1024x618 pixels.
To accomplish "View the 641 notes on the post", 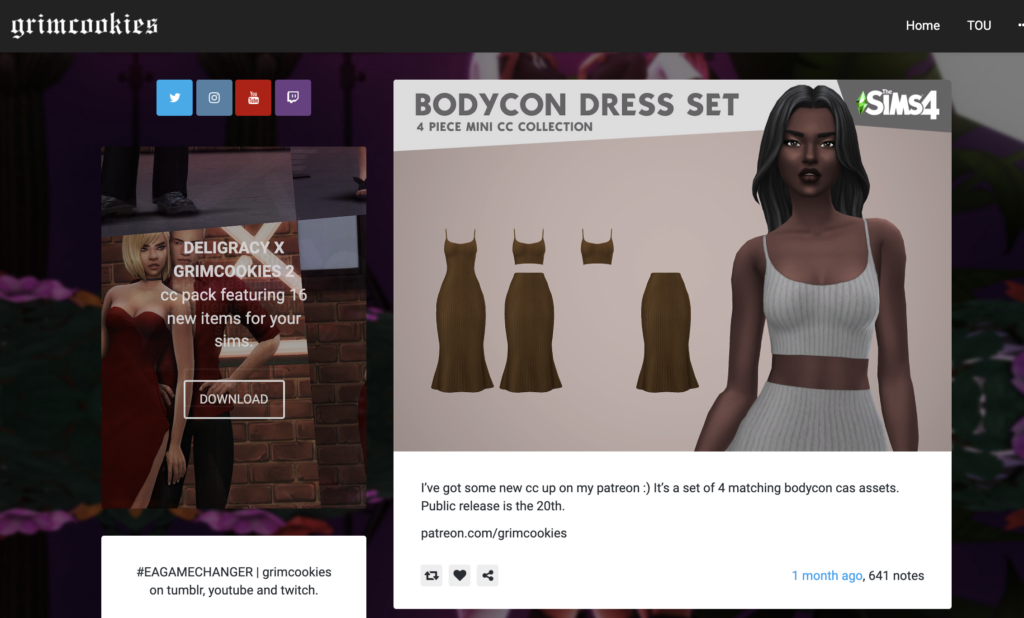I will [896, 576].
